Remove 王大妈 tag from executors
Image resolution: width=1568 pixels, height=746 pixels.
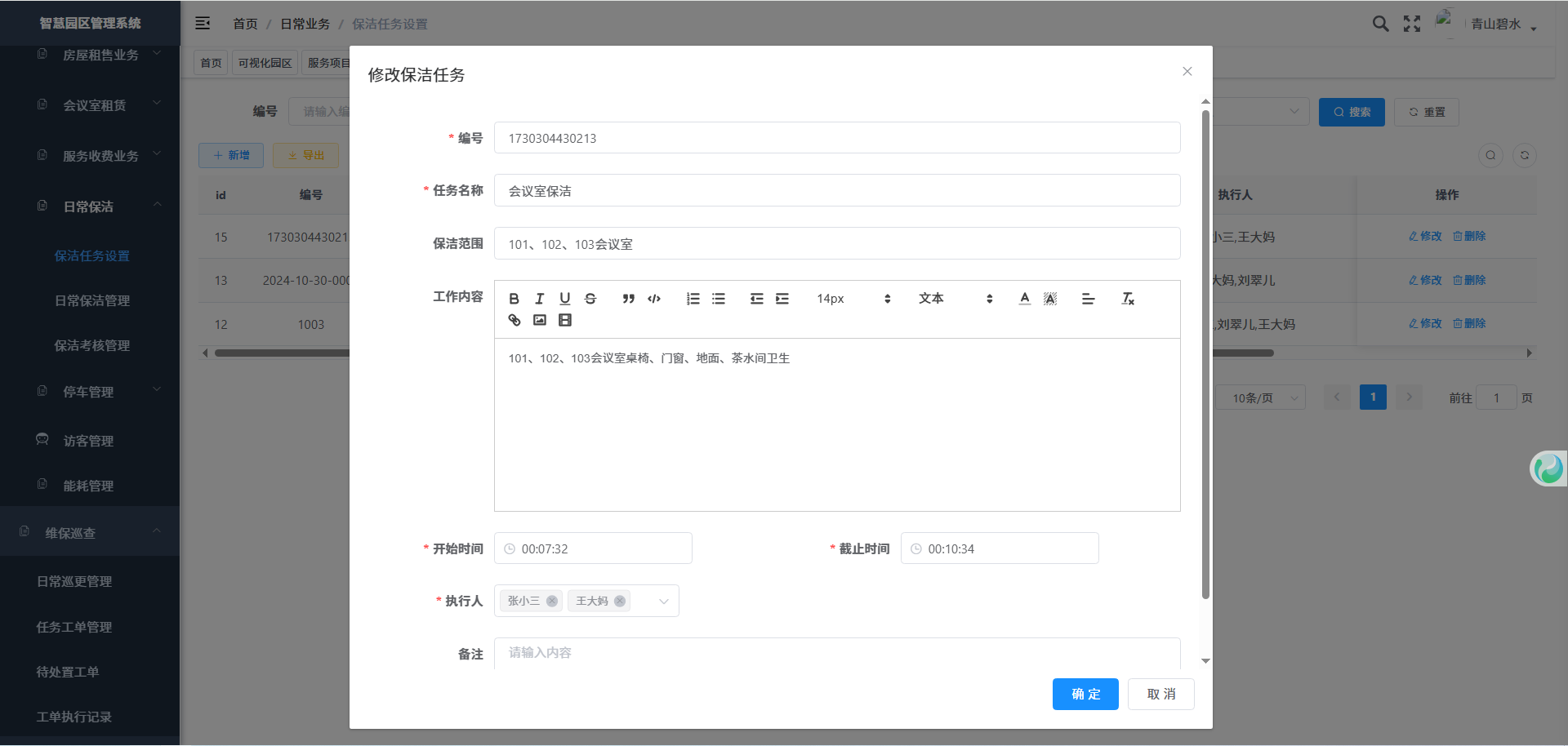click(x=620, y=602)
